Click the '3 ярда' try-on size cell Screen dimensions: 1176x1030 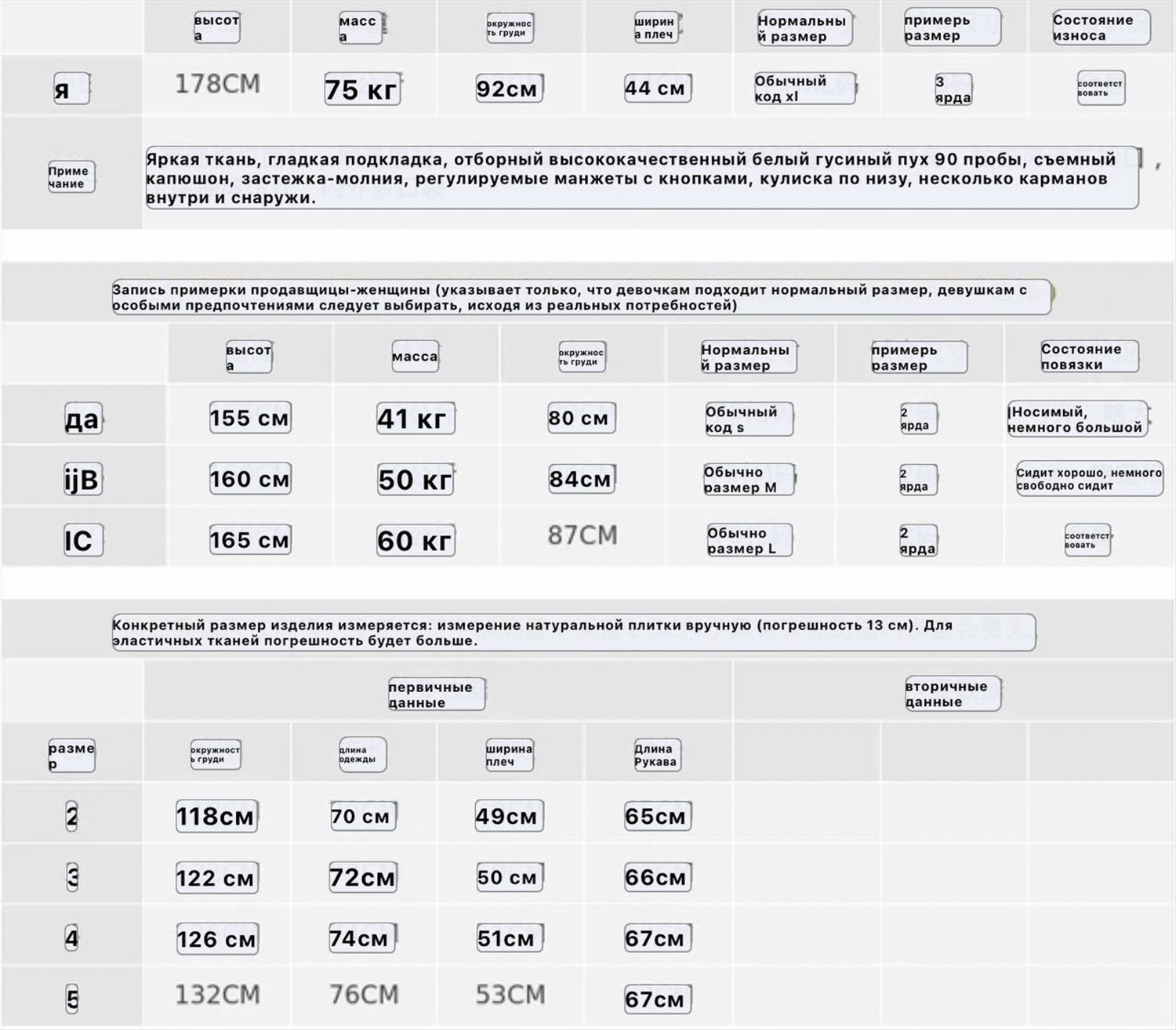pyautogui.click(x=953, y=89)
